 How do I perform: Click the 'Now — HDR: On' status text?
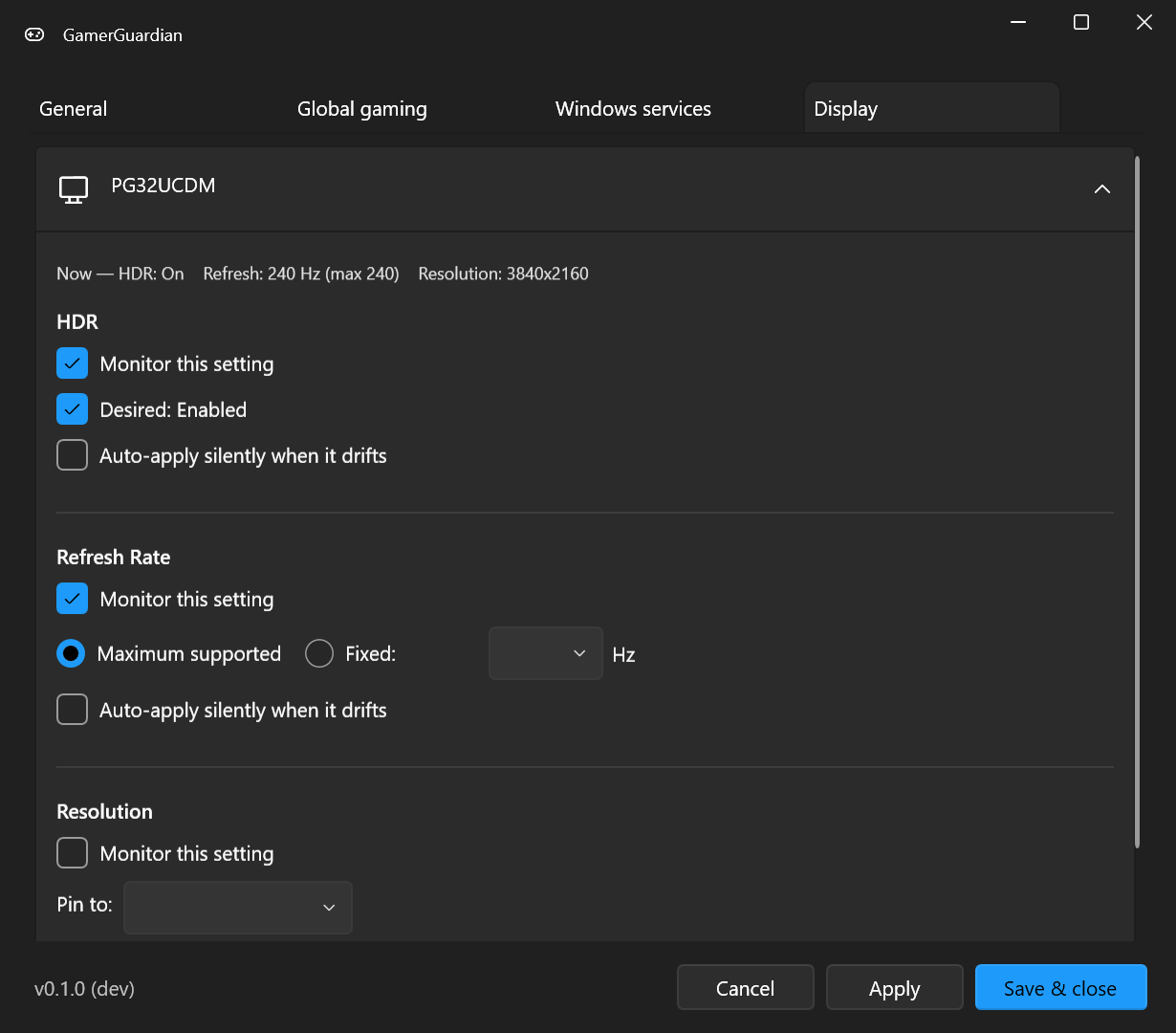click(120, 274)
